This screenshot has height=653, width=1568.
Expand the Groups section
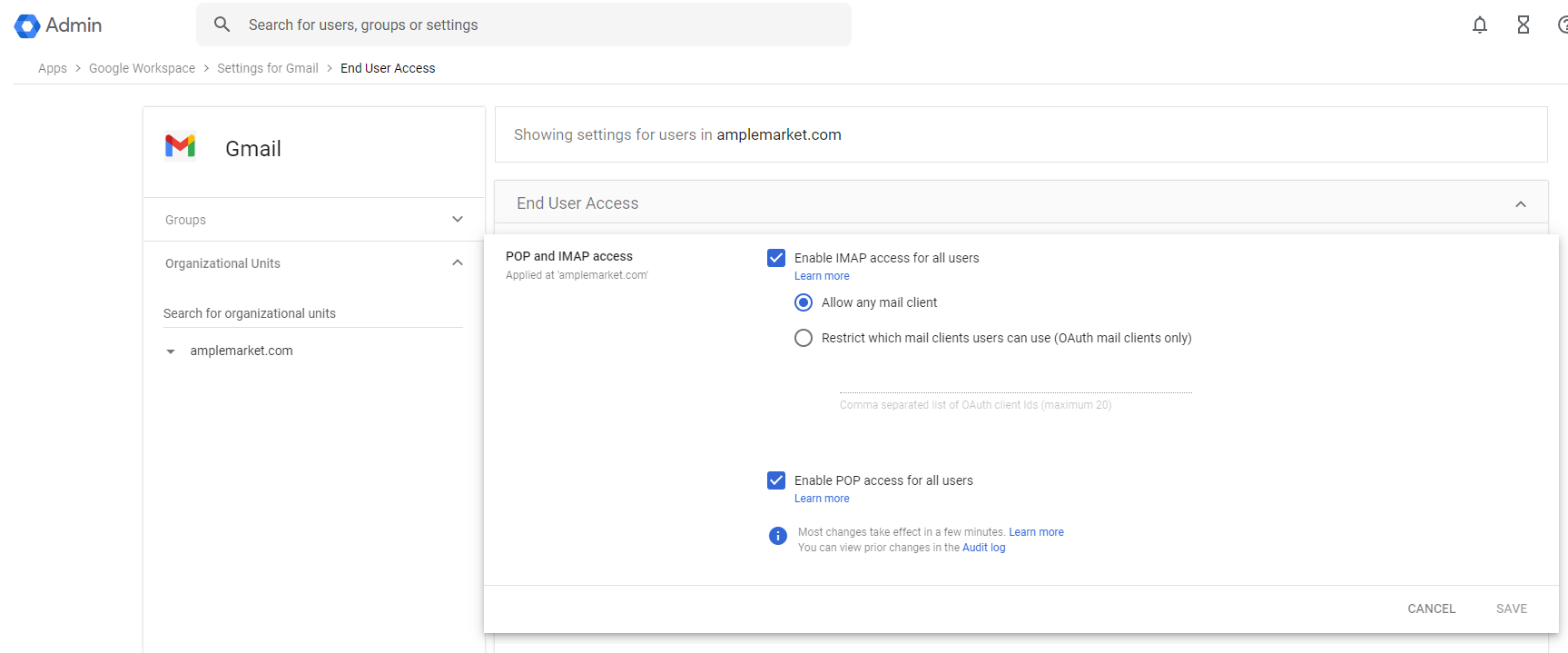(x=458, y=220)
